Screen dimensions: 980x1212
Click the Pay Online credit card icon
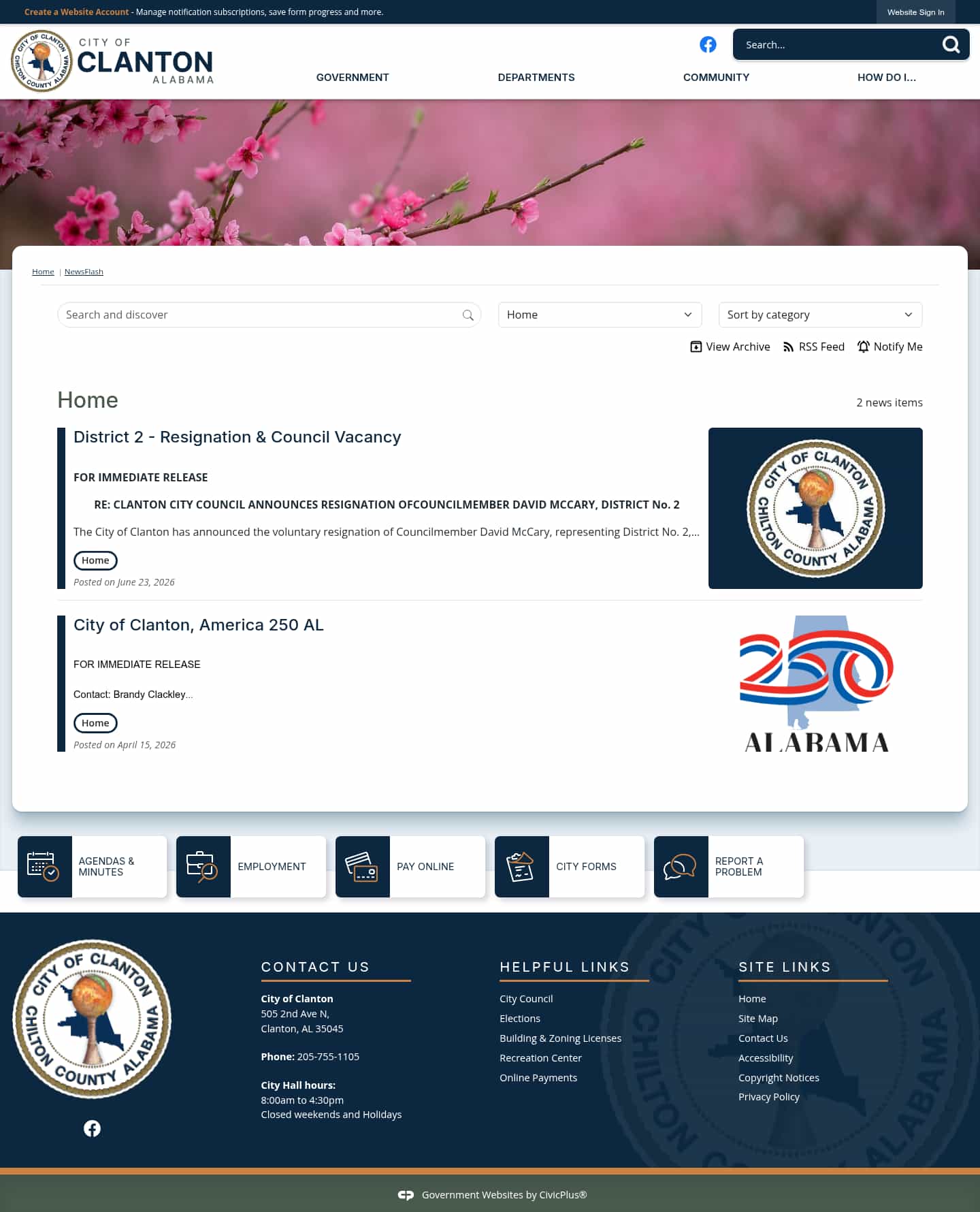coord(361,866)
